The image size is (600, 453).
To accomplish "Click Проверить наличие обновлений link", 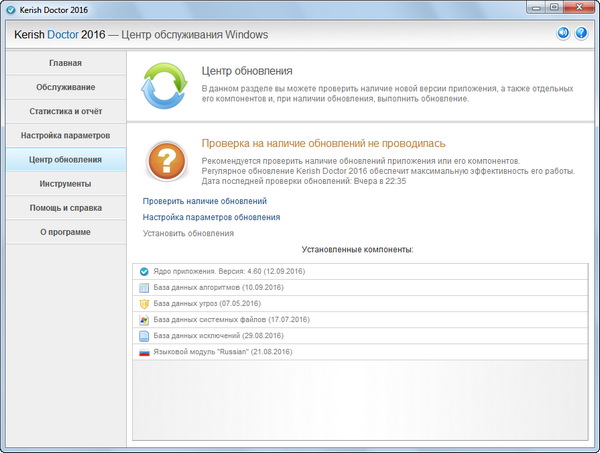I will click(x=205, y=201).
